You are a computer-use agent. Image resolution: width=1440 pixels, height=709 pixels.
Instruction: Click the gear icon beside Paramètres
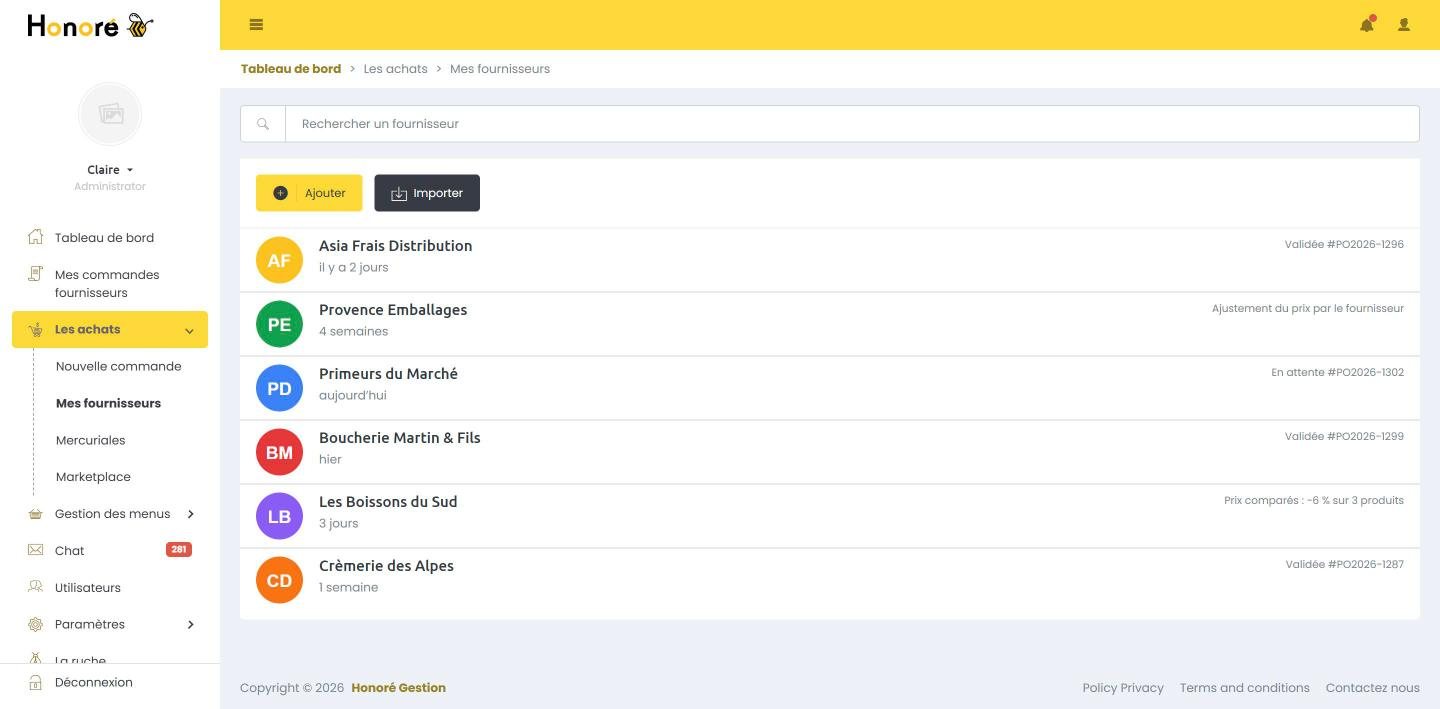36,624
